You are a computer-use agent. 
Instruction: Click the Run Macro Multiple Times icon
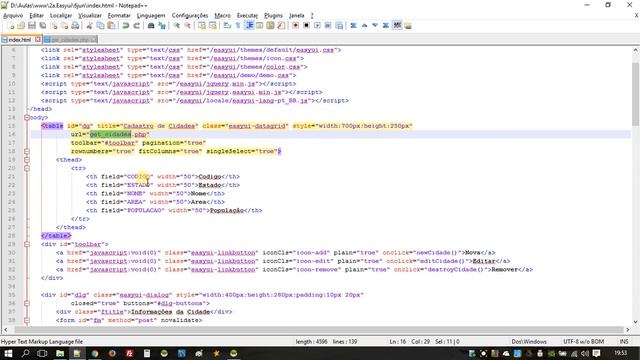(x=328, y=26)
